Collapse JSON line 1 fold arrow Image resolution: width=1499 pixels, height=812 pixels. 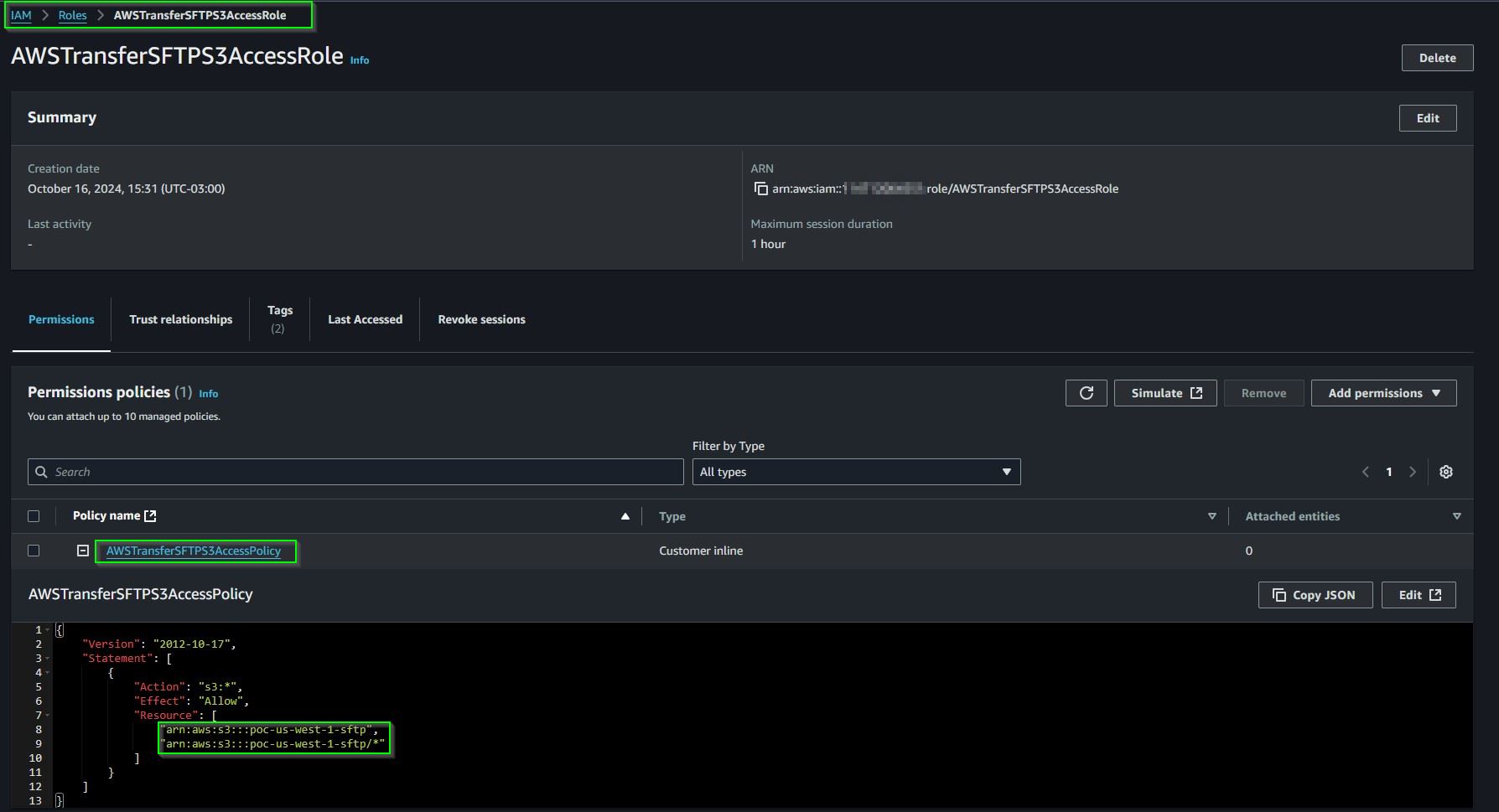click(48, 629)
